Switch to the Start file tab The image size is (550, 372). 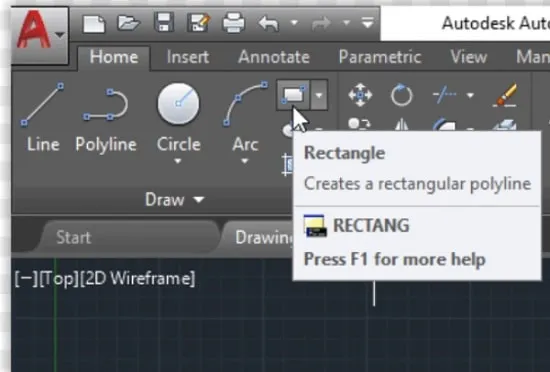coord(74,237)
